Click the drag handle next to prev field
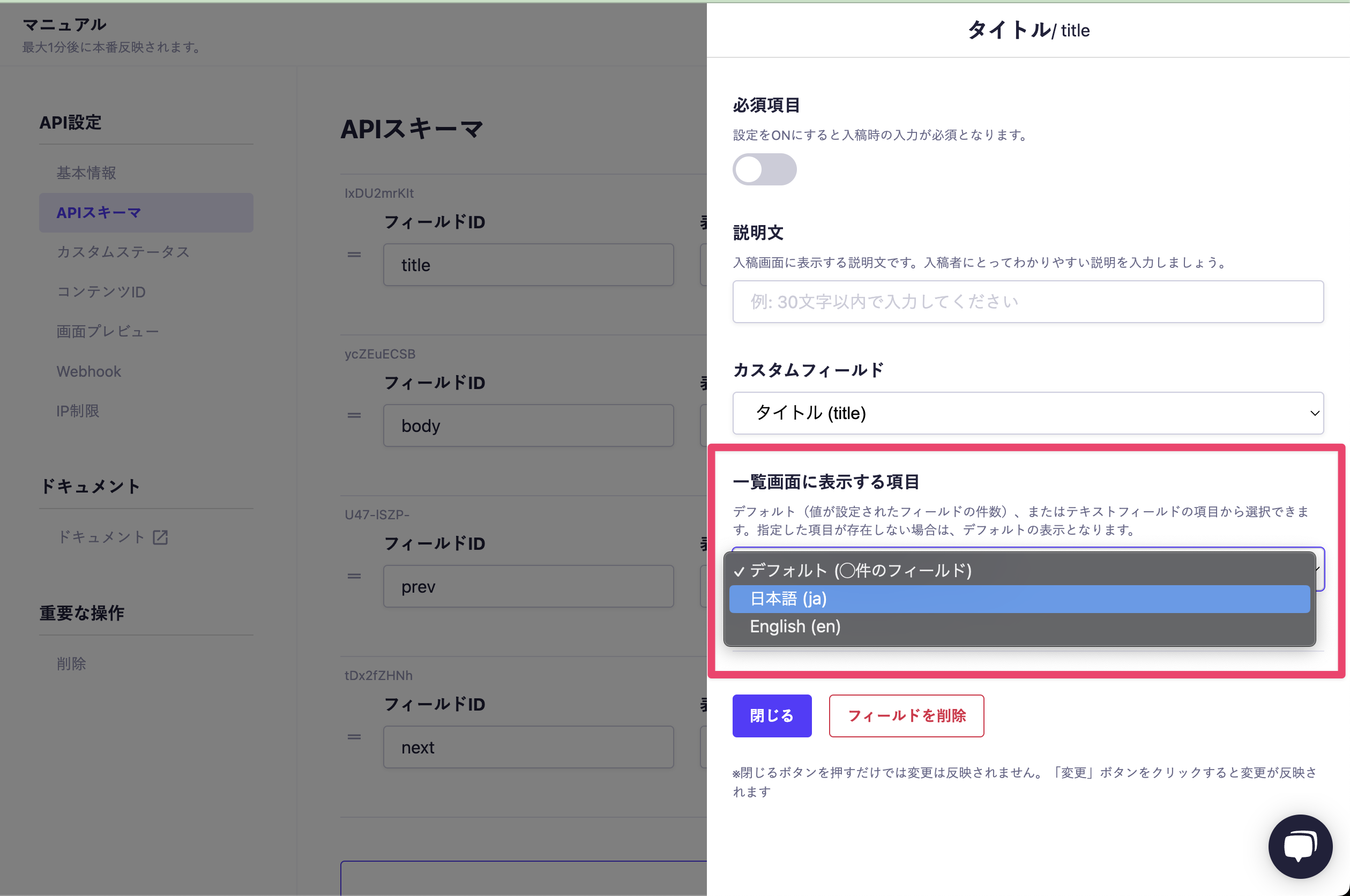The image size is (1350, 896). point(354,576)
